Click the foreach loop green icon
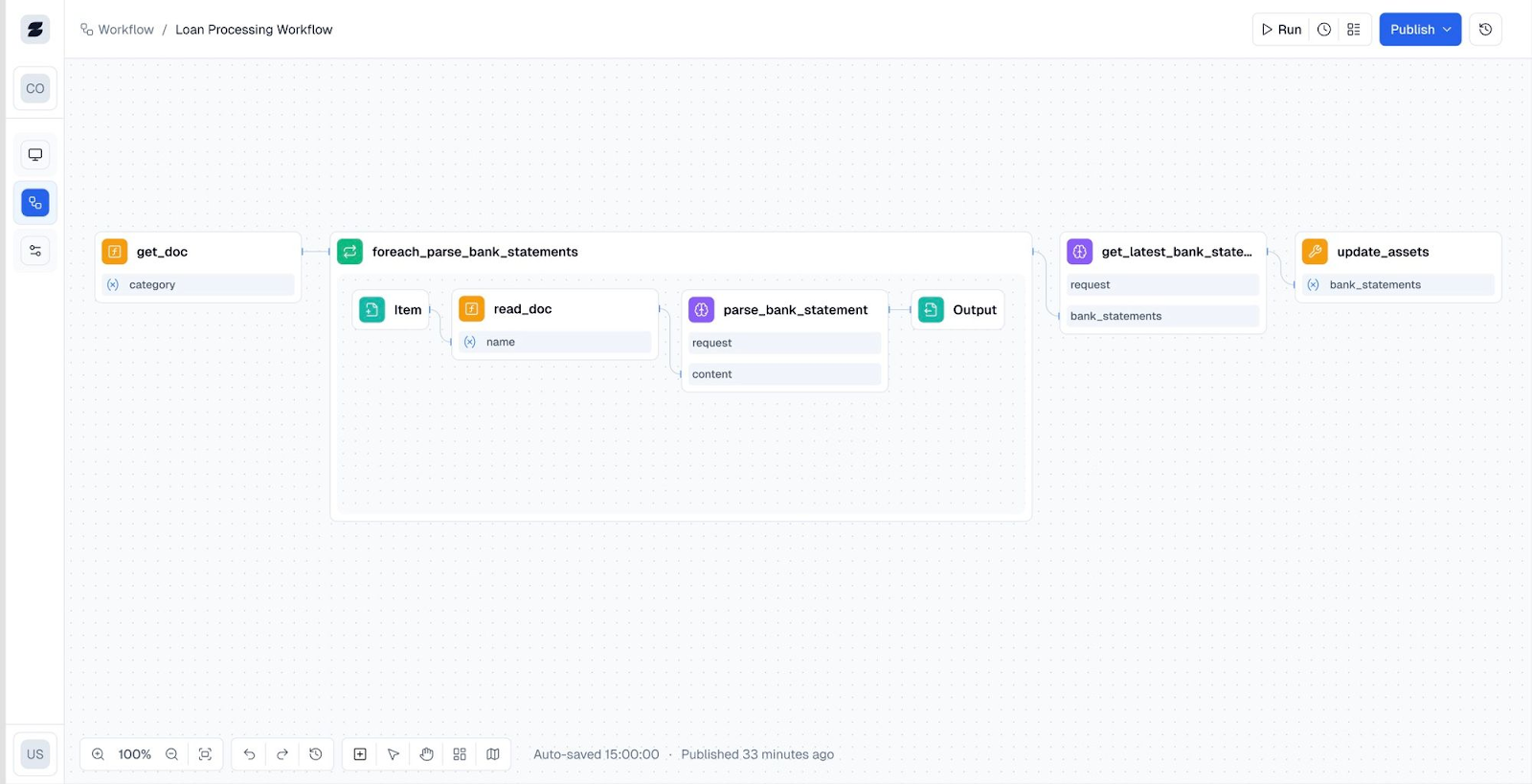The image size is (1532, 784). [350, 252]
